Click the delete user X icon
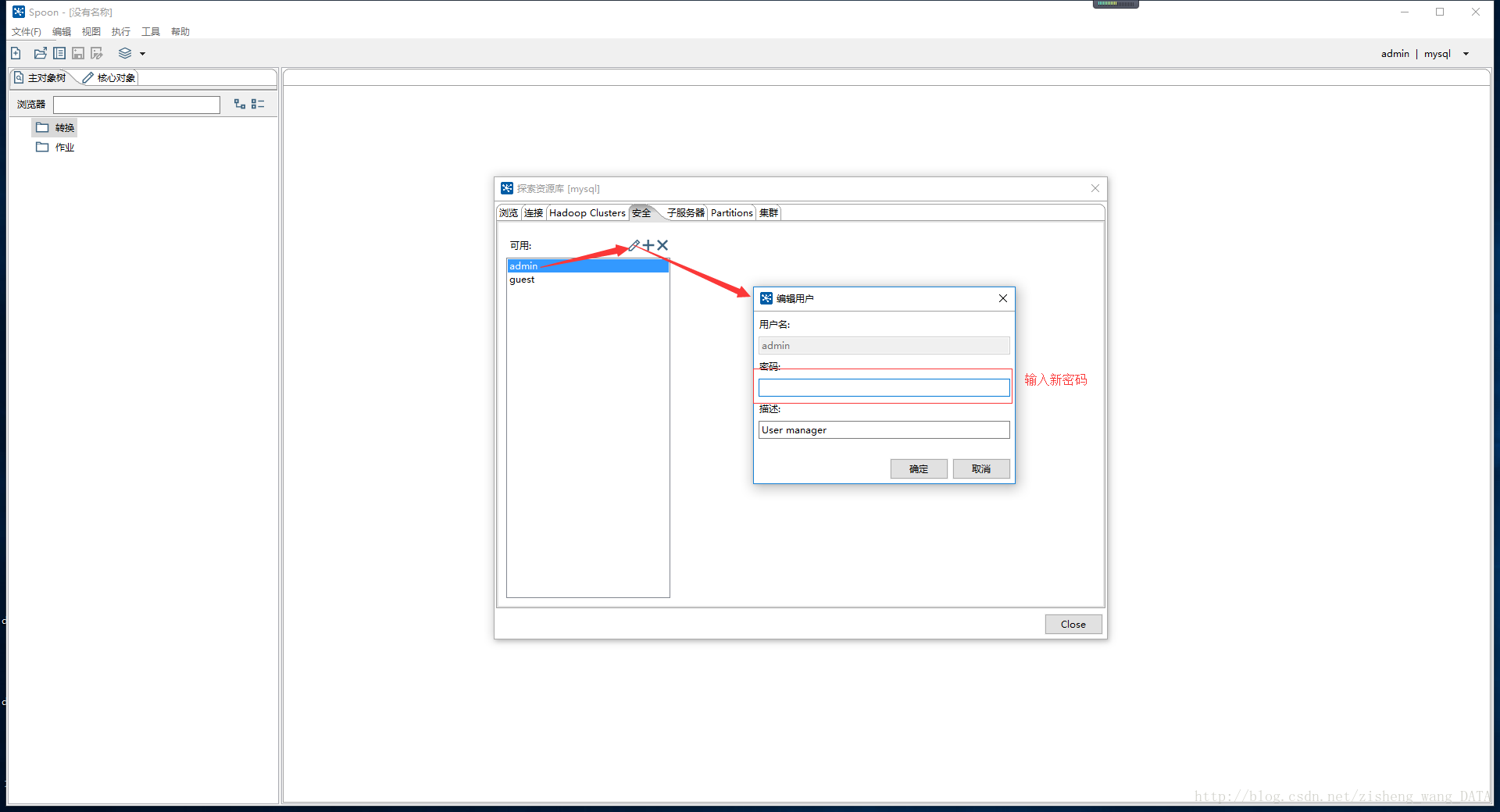Image resolution: width=1500 pixels, height=812 pixels. (x=662, y=245)
